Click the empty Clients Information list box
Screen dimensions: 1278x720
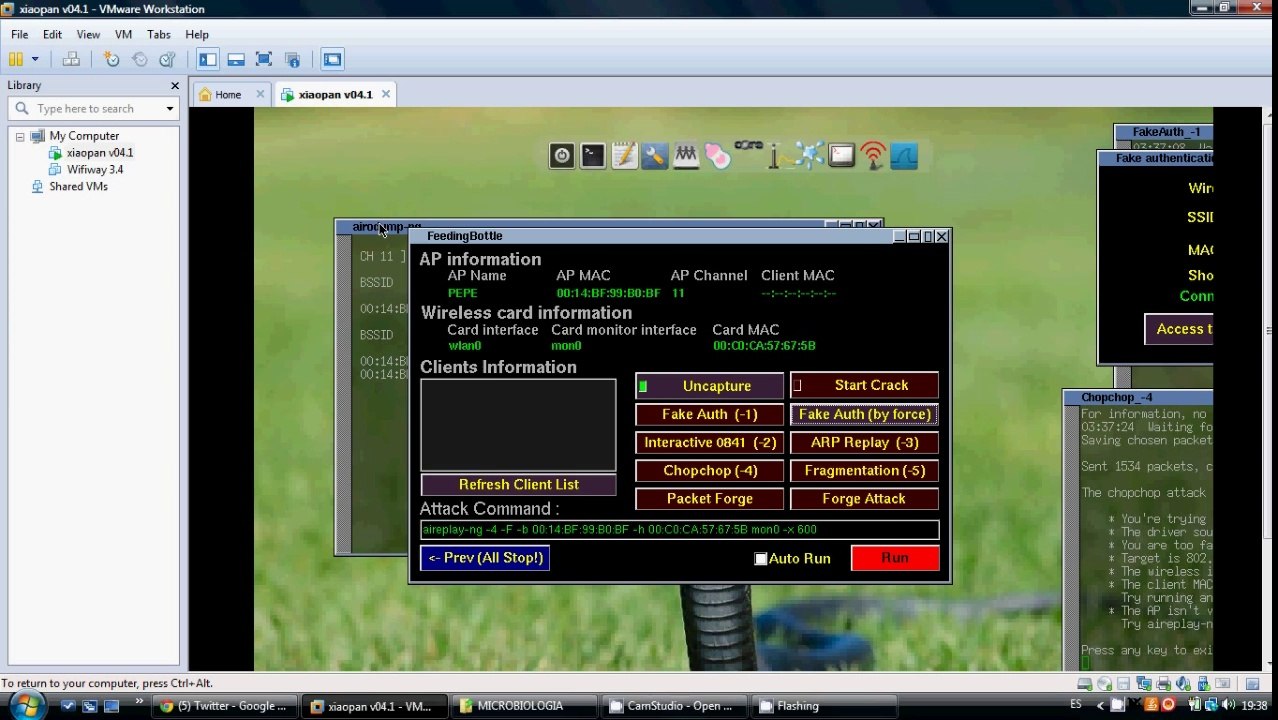point(518,425)
